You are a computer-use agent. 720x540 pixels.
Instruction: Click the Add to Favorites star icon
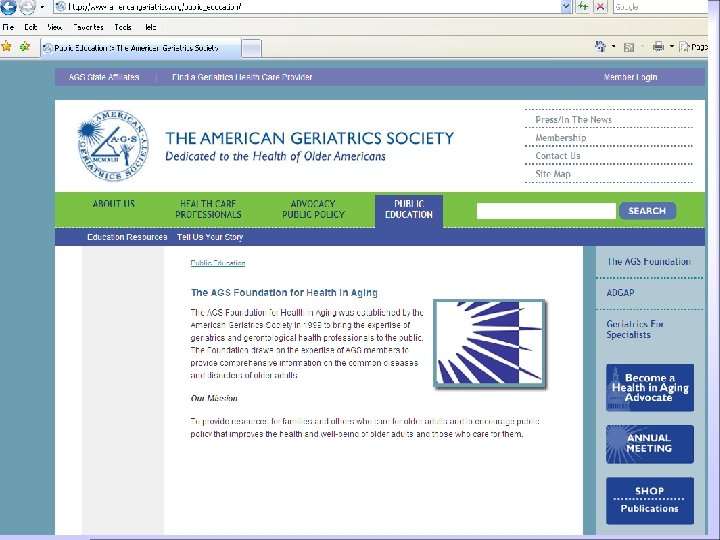[x=25, y=46]
